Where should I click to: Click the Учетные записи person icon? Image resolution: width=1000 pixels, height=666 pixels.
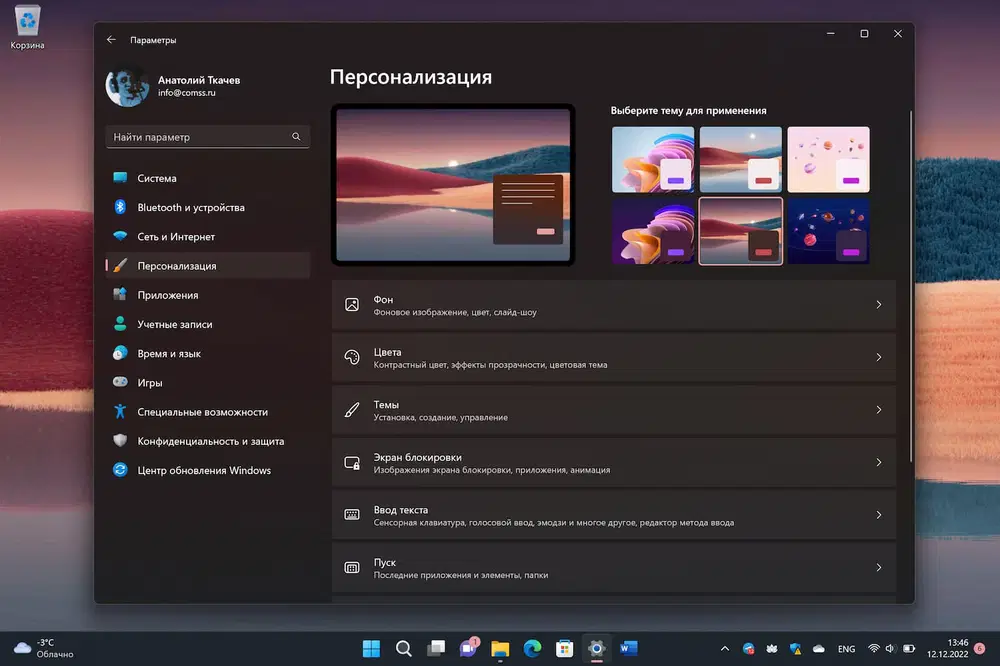point(120,324)
